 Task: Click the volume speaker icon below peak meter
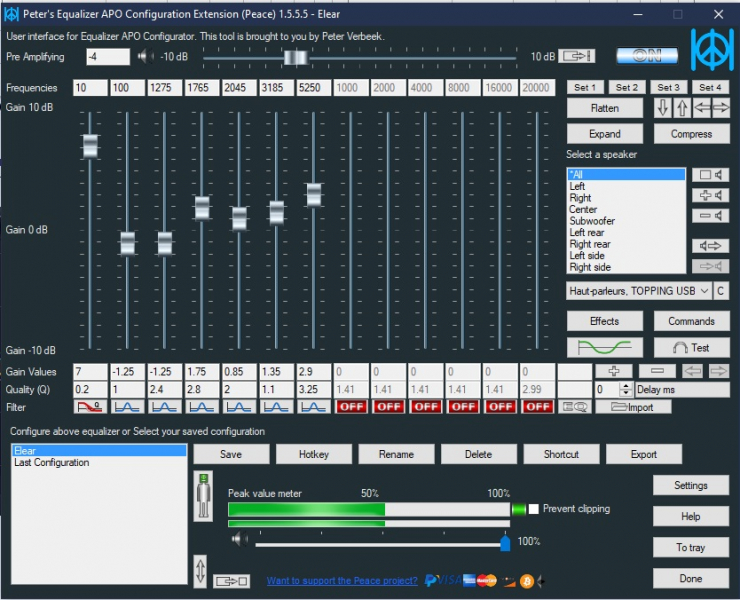coord(240,539)
